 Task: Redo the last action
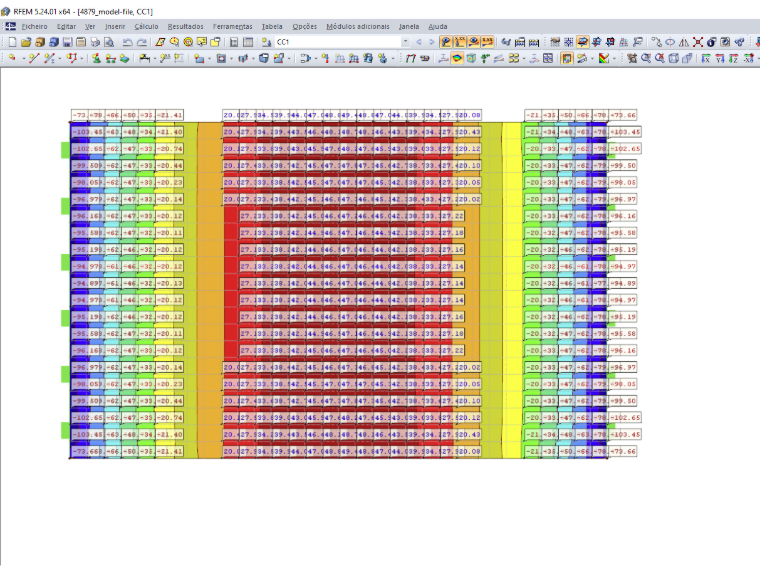(x=142, y=42)
